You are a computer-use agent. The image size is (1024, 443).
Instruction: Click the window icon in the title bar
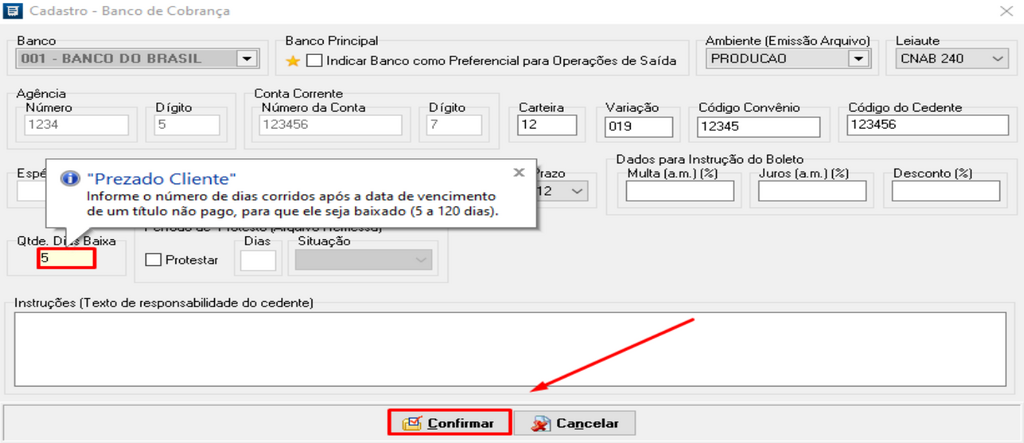click(12, 11)
